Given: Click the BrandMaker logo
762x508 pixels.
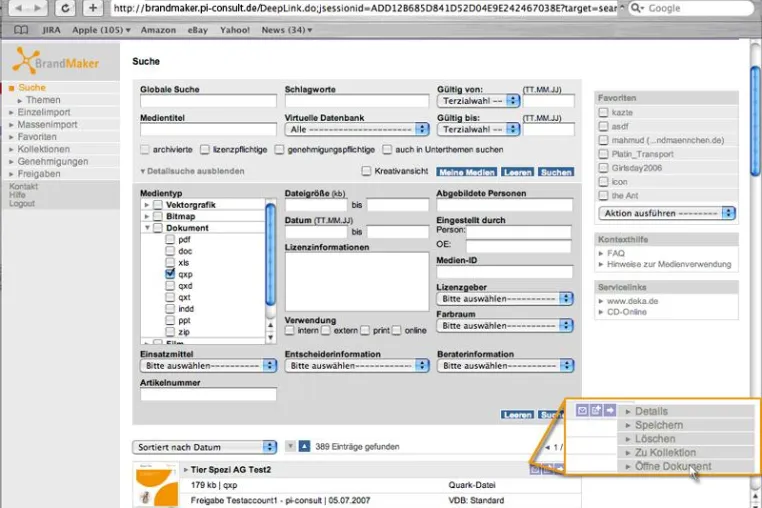Looking at the screenshot, I should point(56,61).
